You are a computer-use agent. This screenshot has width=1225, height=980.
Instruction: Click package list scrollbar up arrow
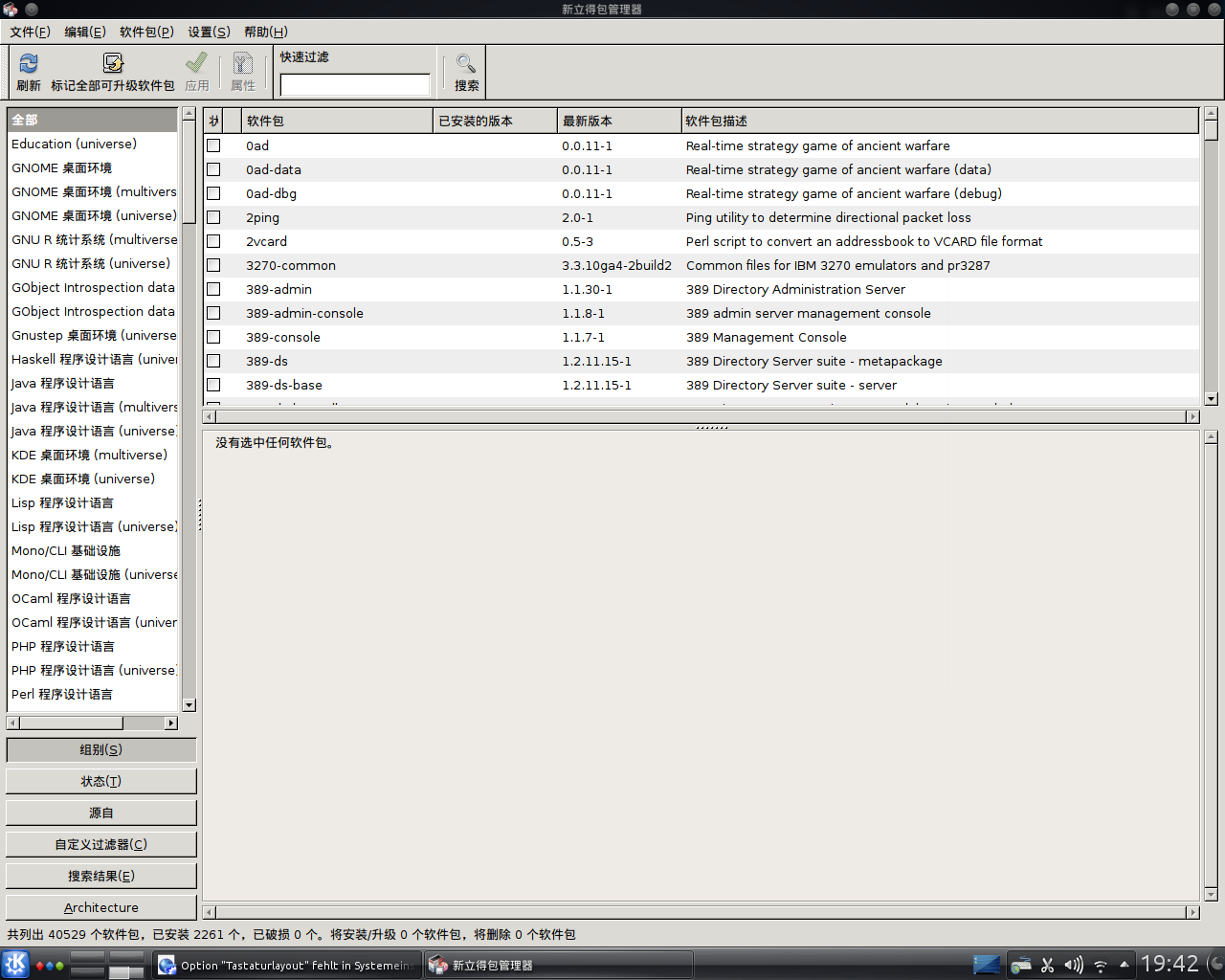point(1211,114)
